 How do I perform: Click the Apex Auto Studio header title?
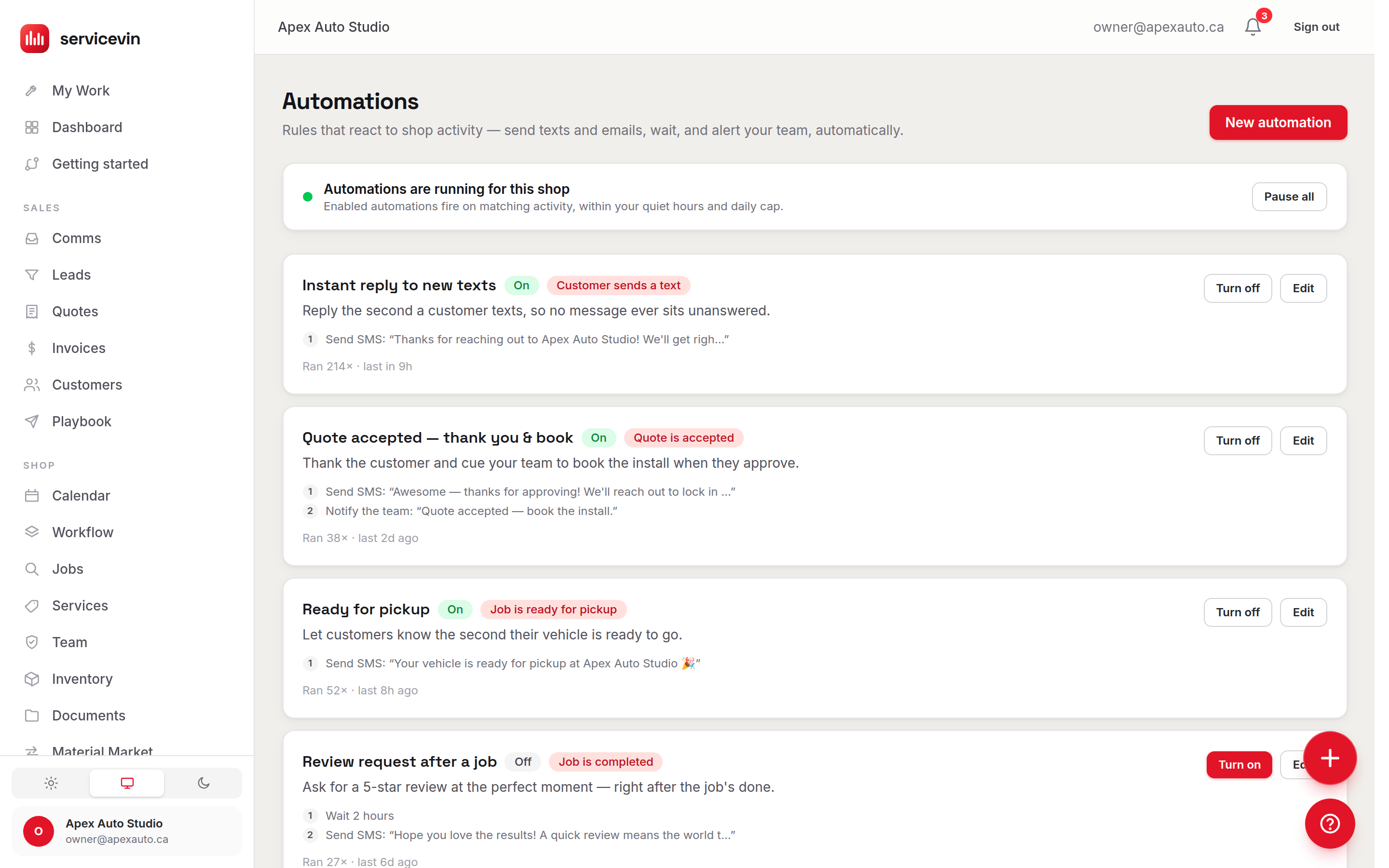(x=333, y=27)
